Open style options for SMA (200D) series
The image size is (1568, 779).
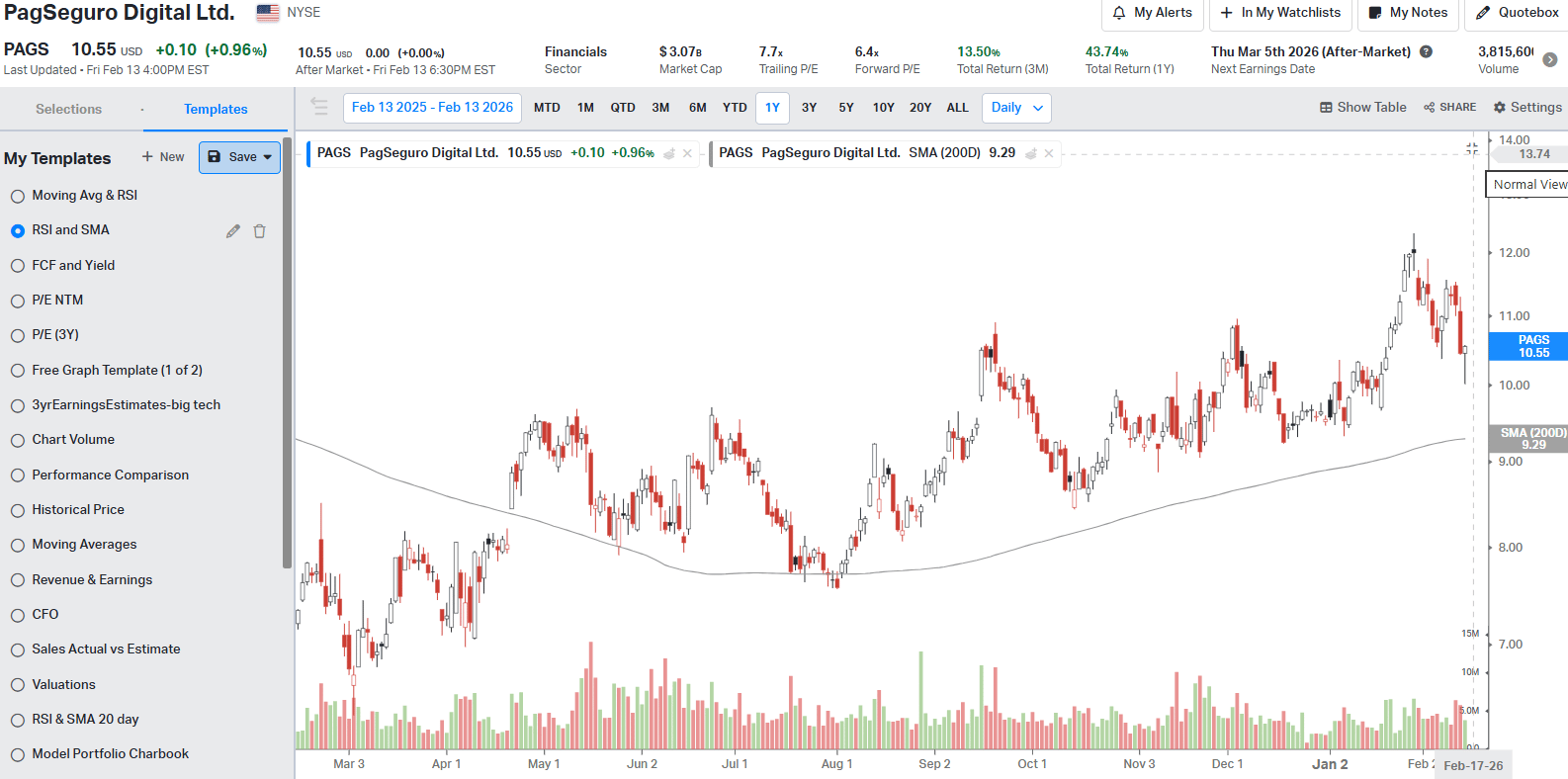coord(1031,153)
